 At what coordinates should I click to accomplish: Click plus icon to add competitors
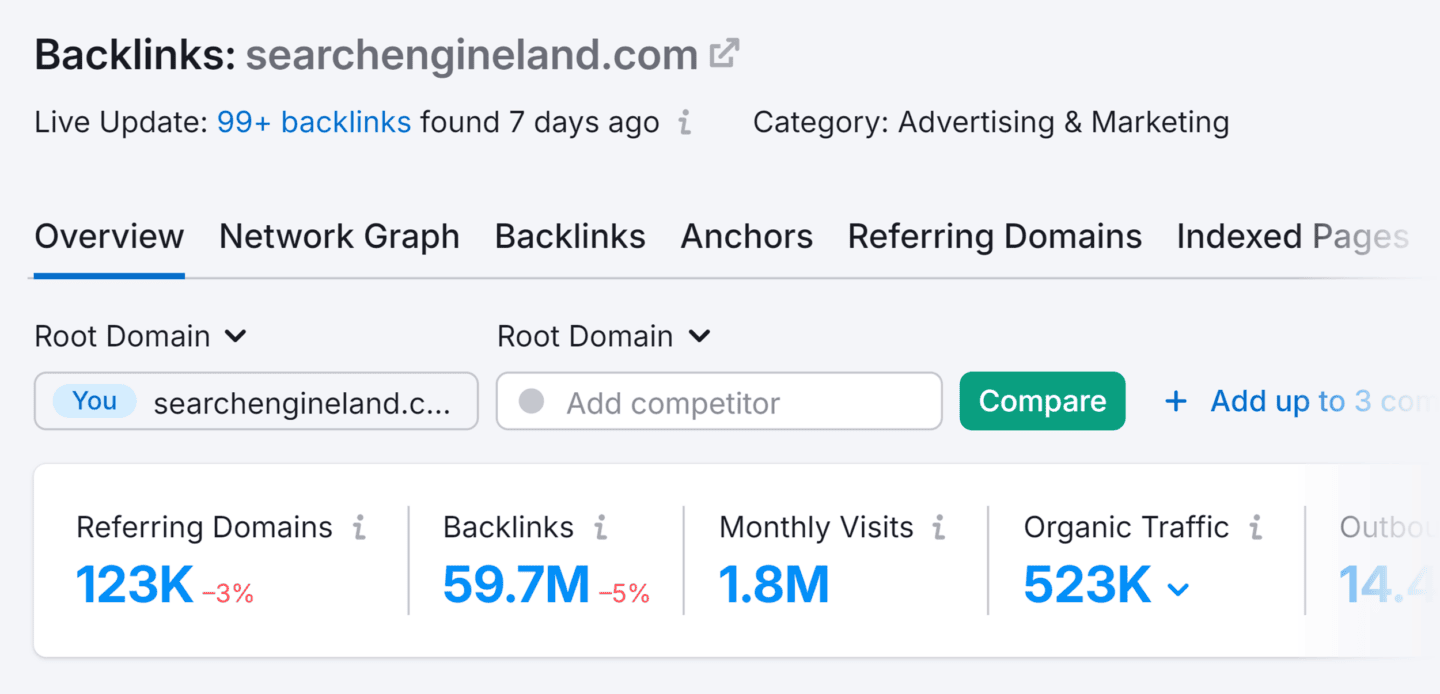click(1176, 402)
